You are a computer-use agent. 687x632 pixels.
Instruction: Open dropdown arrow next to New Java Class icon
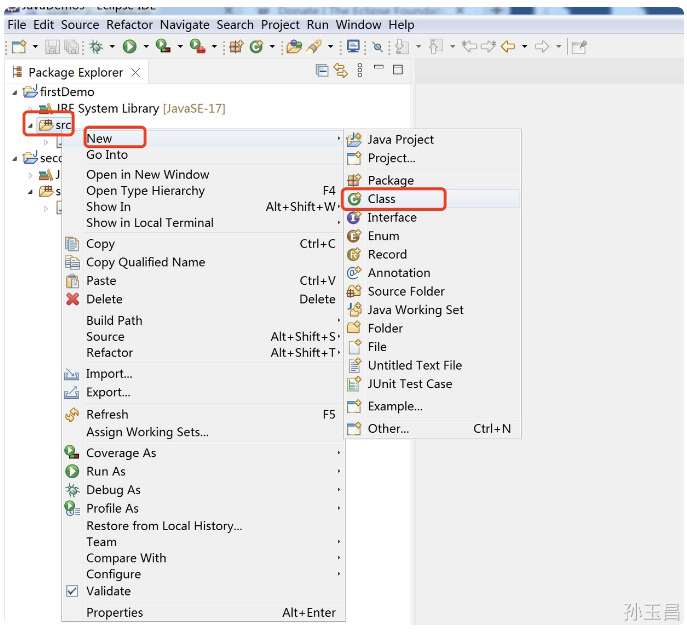click(272, 46)
